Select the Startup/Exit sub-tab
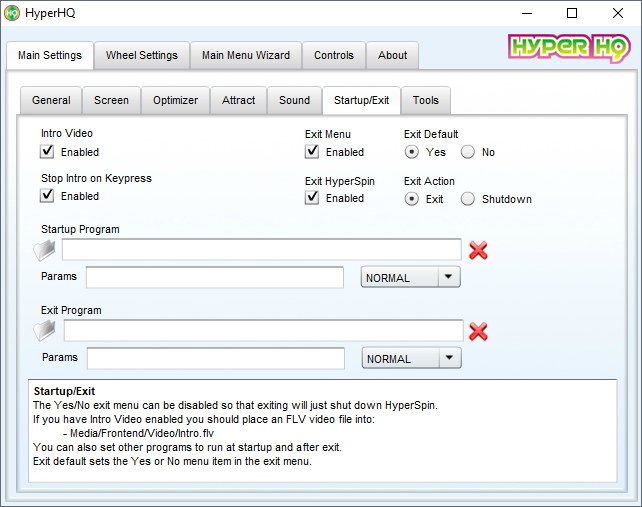 click(x=361, y=100)
